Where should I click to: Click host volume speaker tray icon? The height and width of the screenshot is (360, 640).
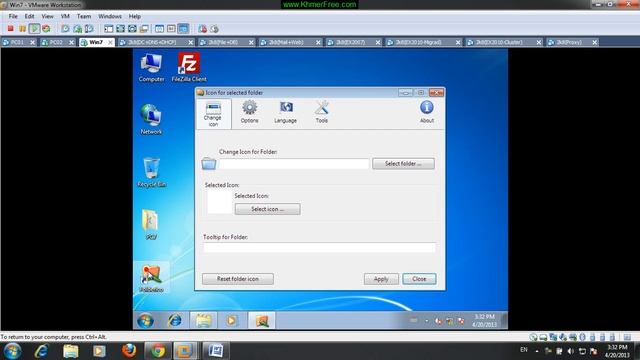[571, 351]
